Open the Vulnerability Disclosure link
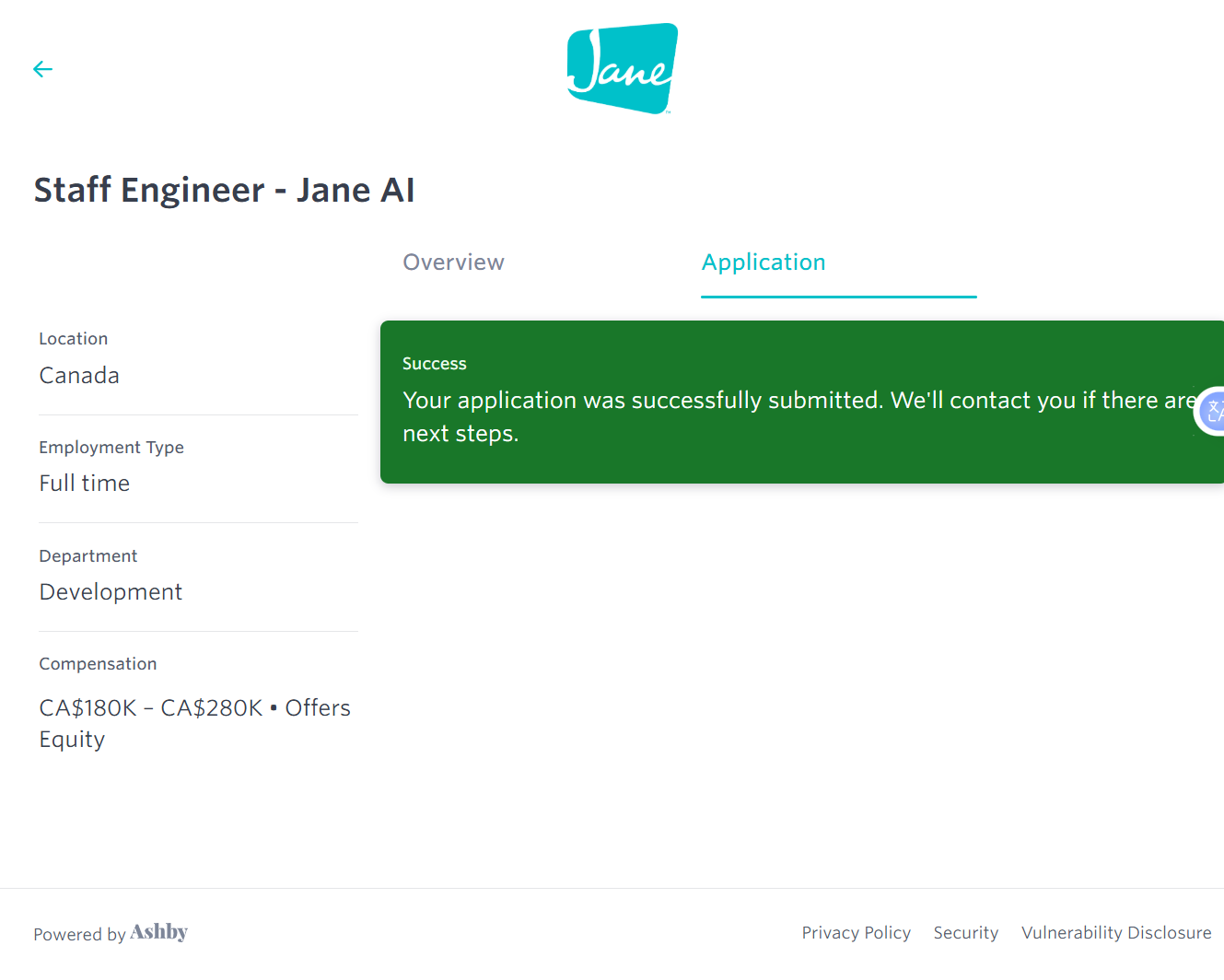 (1116, 933)
